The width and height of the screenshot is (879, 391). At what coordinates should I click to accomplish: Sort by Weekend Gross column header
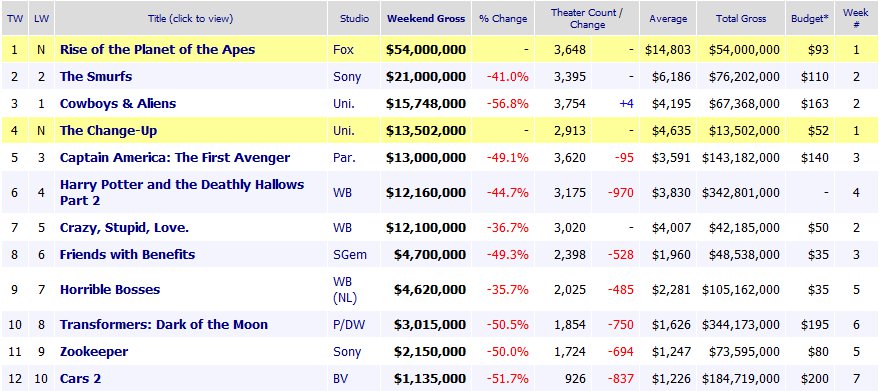pos(426,19)
